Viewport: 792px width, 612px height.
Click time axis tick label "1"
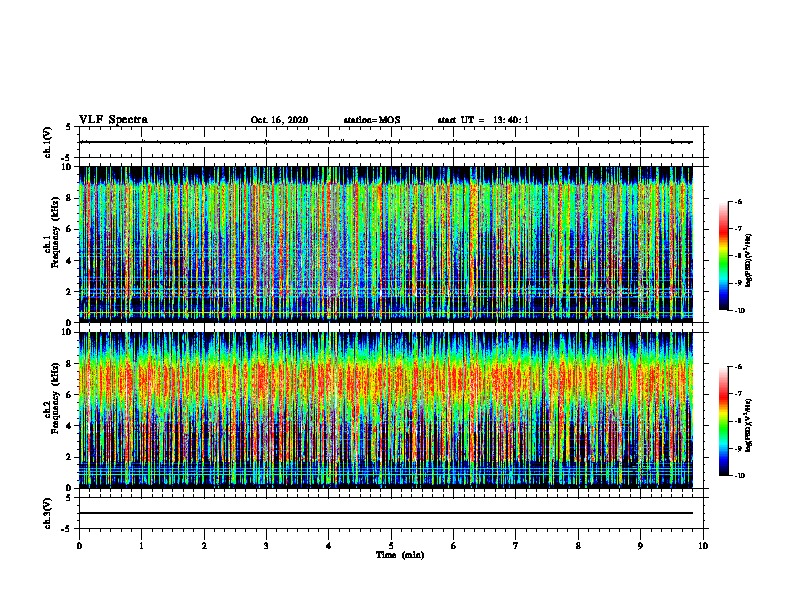click(141, 546)
